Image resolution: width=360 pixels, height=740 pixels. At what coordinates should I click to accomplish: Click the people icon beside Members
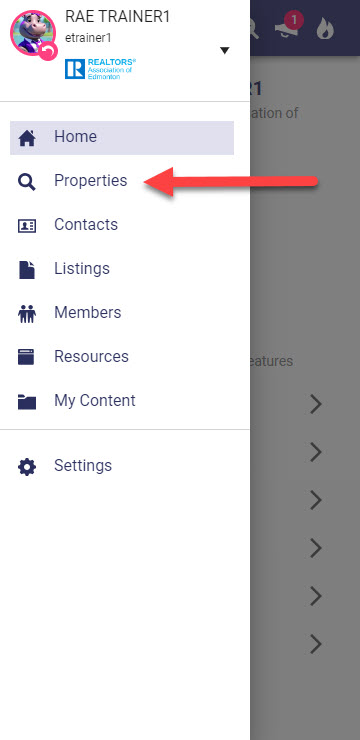tap(27, 314)
